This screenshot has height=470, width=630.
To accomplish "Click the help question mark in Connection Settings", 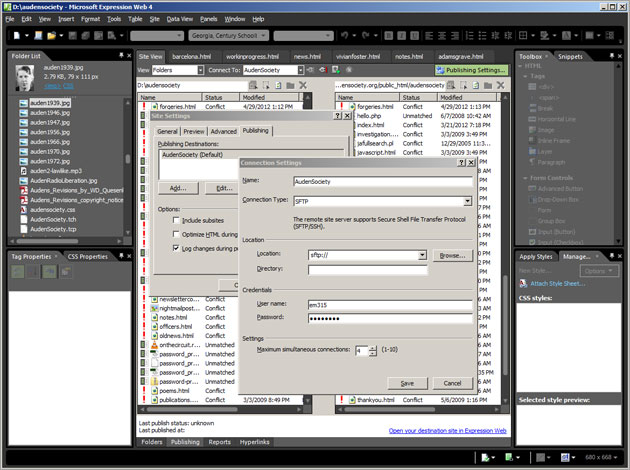I will click(x=462, y=163).
